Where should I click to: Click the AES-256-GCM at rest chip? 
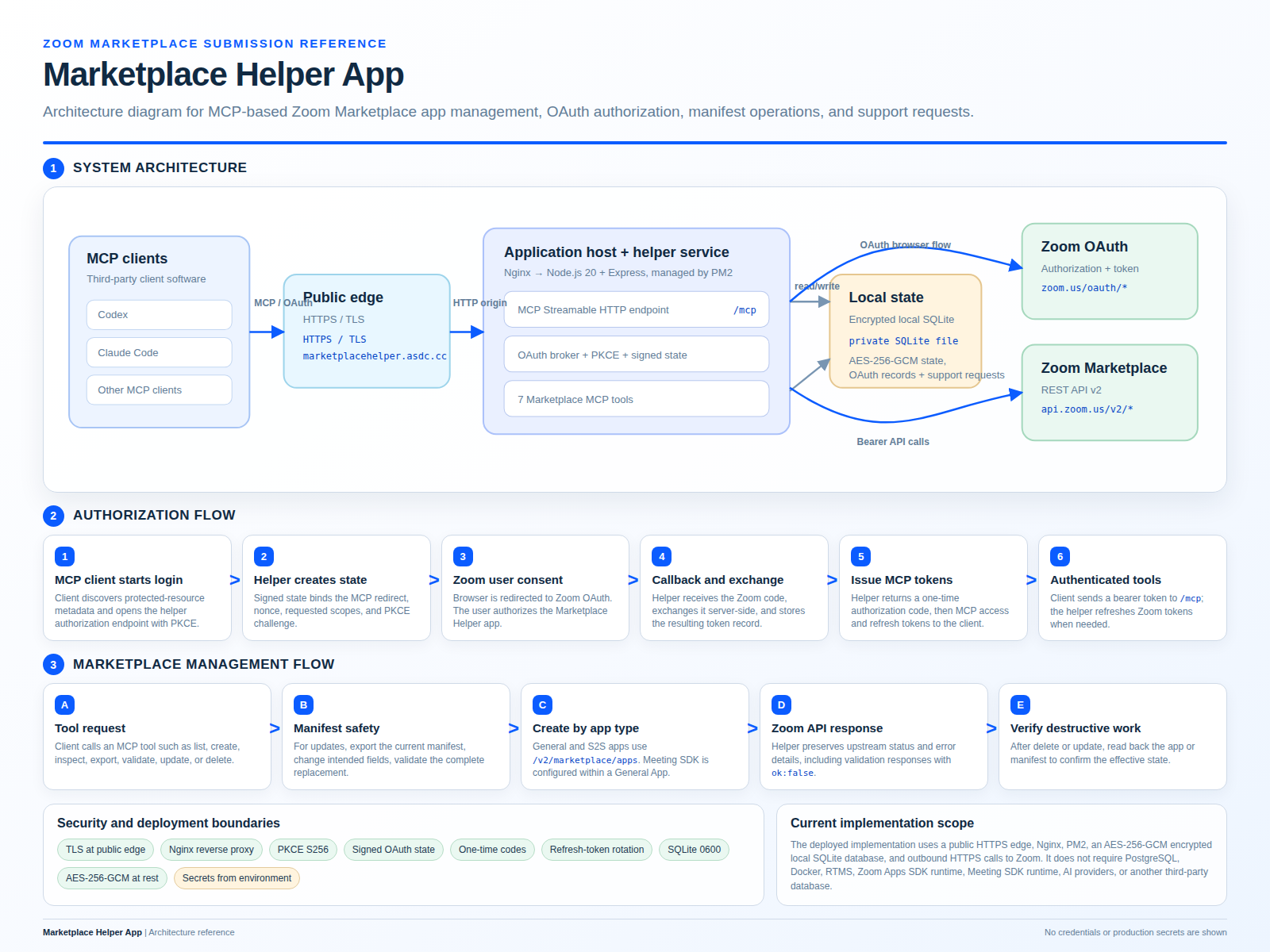112,878
